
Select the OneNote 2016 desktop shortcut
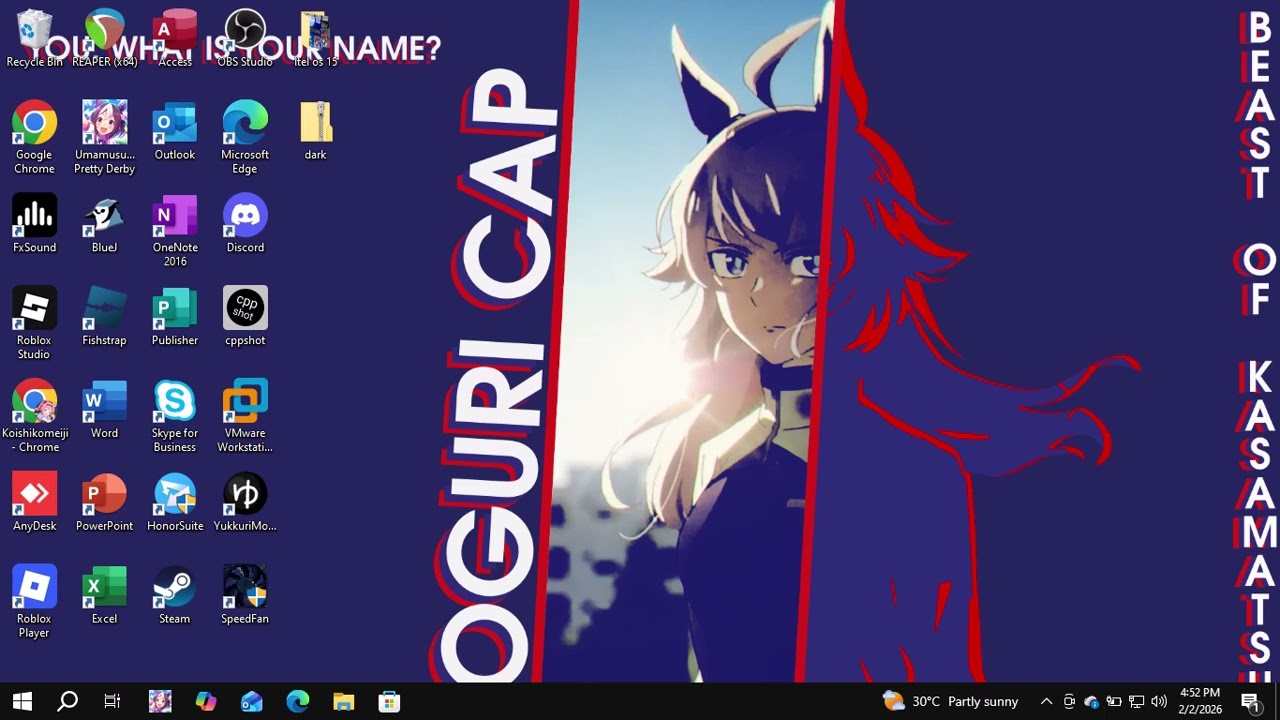tap(175, 230)
